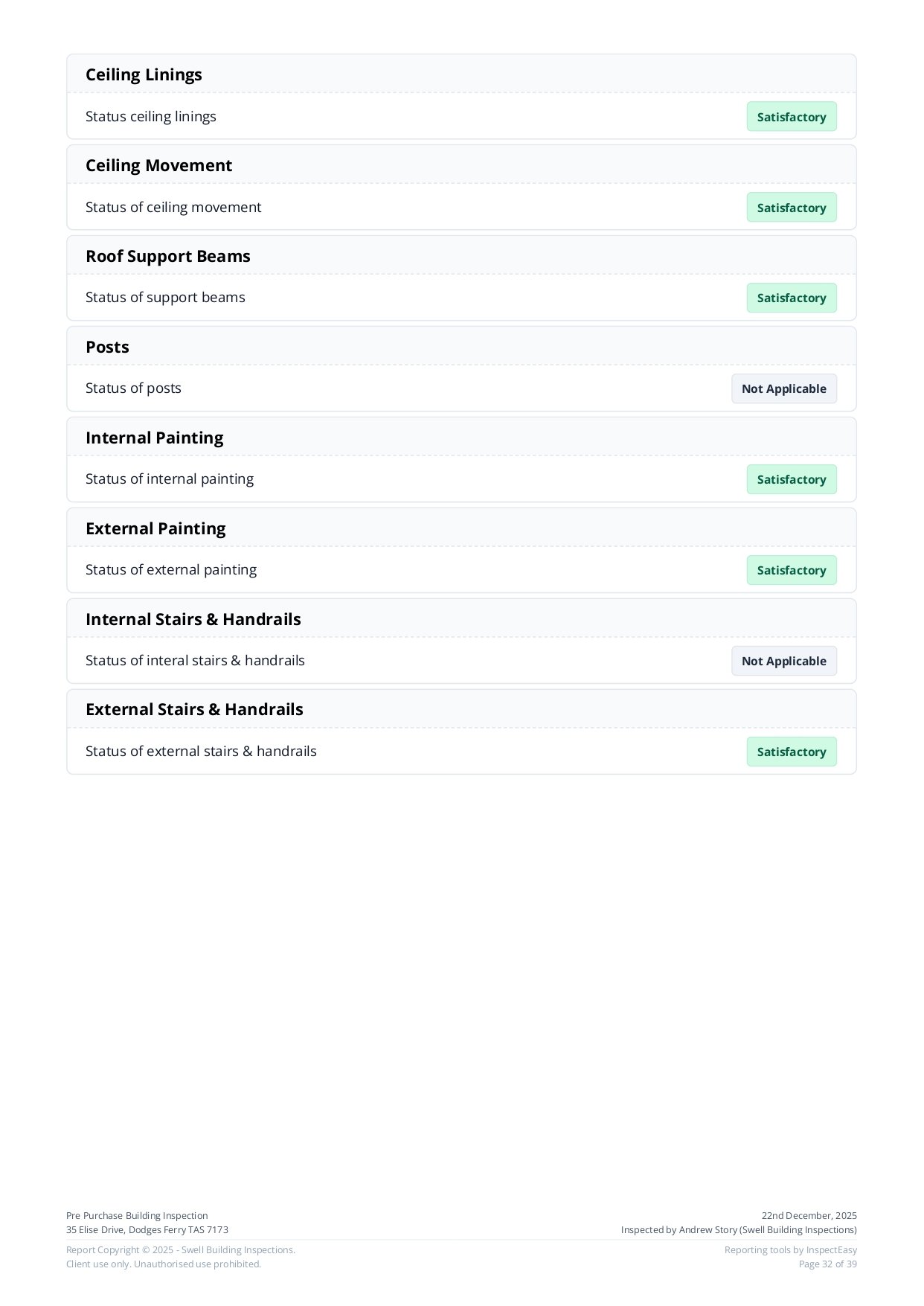Click Not Applicable badge for posts
924x1306 pixels.
(783, 388)
